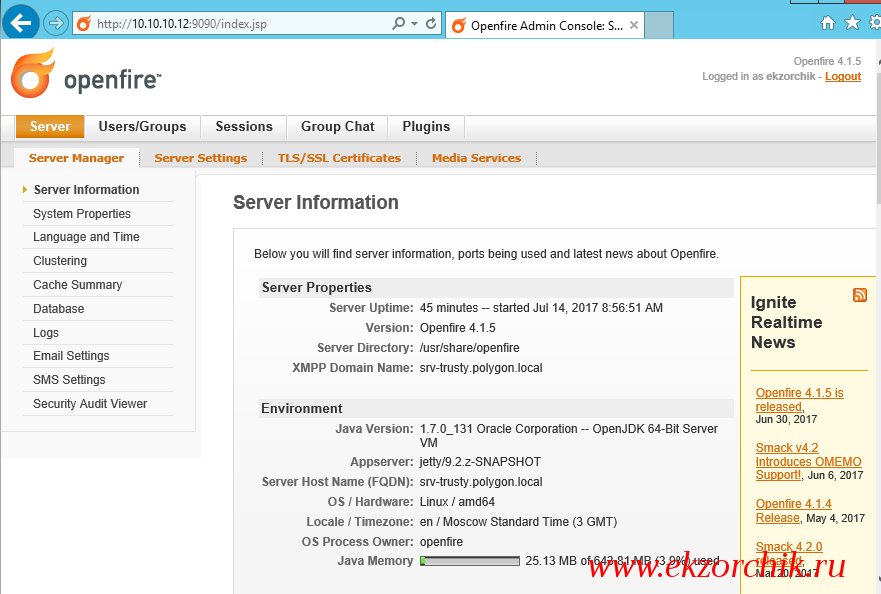Open the 'Openfire 4.1.5 is released' news link
This screenshot has height=594, width=881.
click(800, 400)
